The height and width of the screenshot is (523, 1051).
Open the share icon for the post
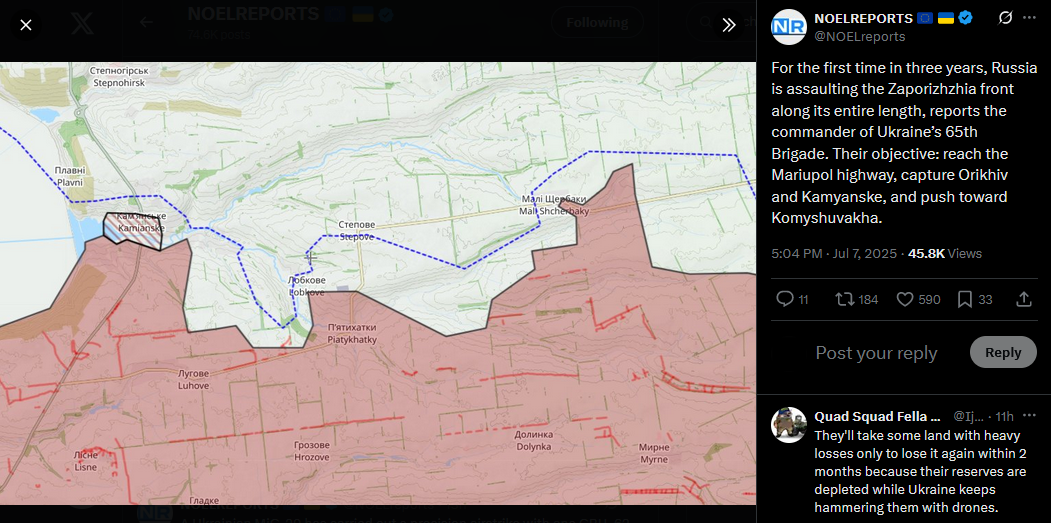[x=1024, y=299]
